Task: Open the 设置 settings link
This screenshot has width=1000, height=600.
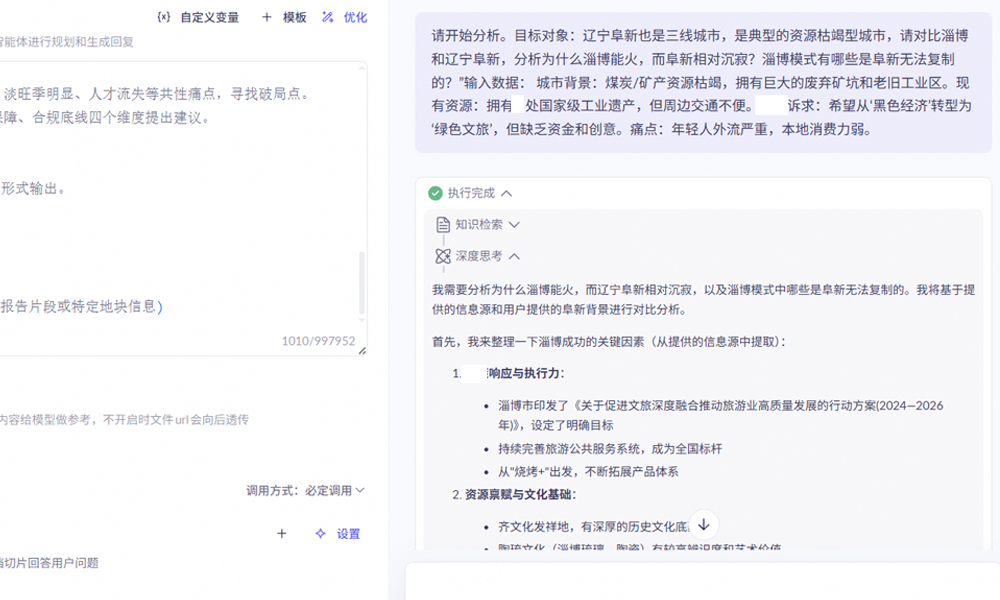Action: (348, 534)
